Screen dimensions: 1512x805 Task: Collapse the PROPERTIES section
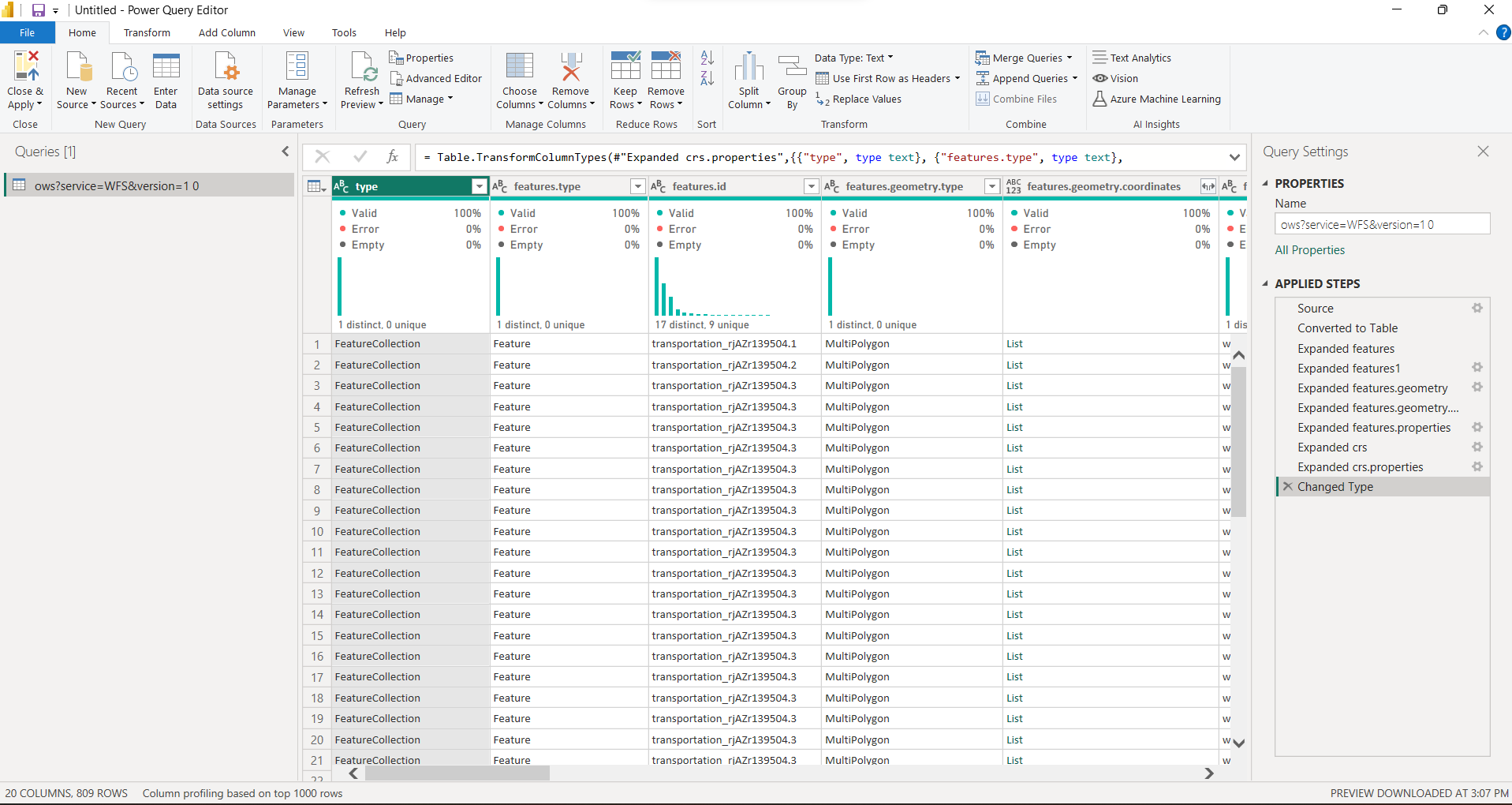pos(1265,183)
